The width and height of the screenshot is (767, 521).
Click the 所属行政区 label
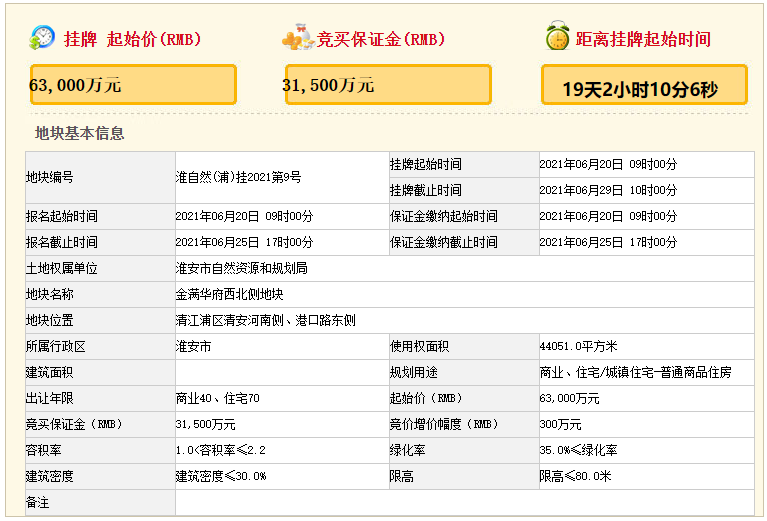click(x=56, y=346)
